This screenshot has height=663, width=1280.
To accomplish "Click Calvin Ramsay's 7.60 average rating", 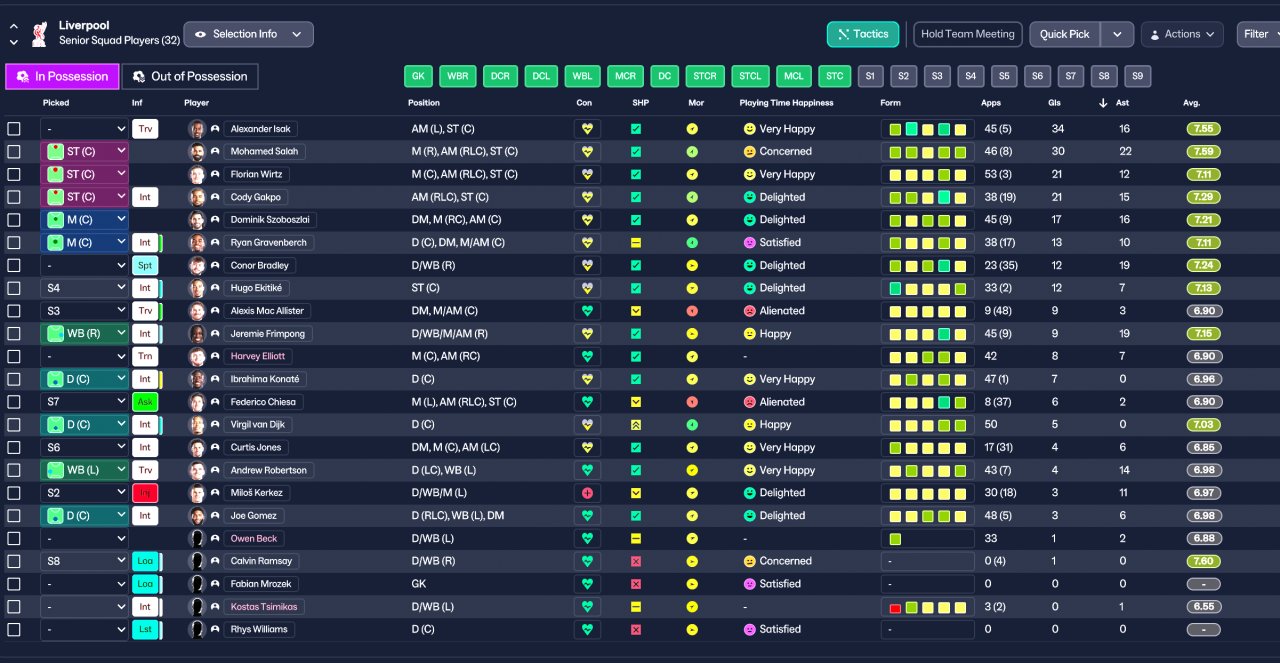I will pos(1203,561).
